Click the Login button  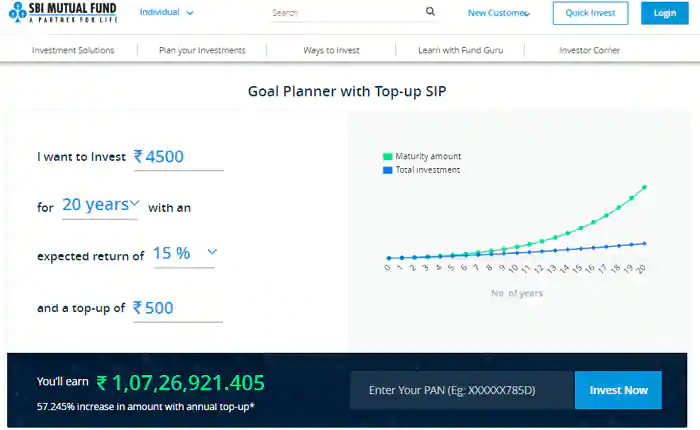pos(665,13)
